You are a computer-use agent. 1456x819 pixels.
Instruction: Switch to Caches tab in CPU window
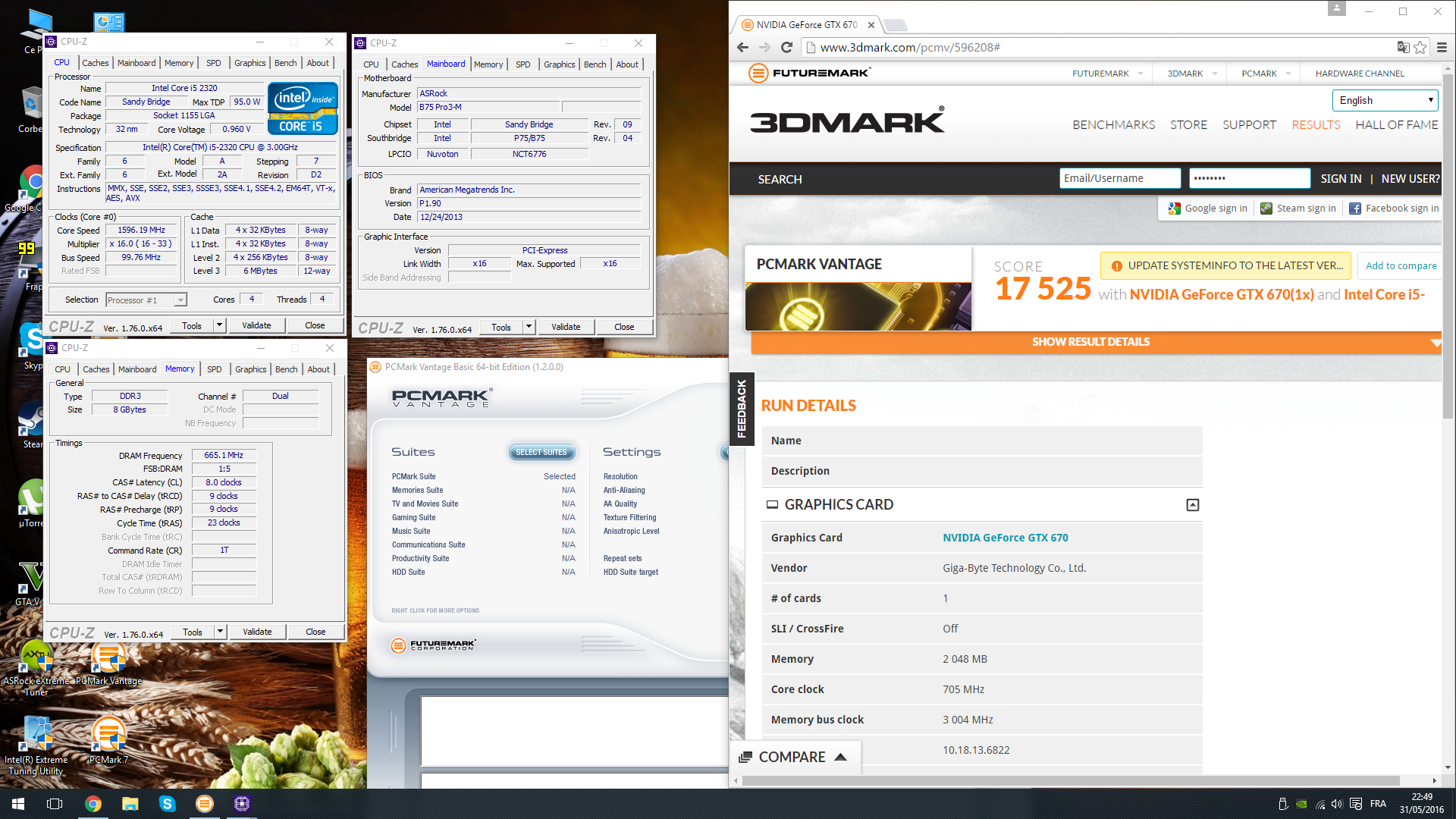click(96, 63)
